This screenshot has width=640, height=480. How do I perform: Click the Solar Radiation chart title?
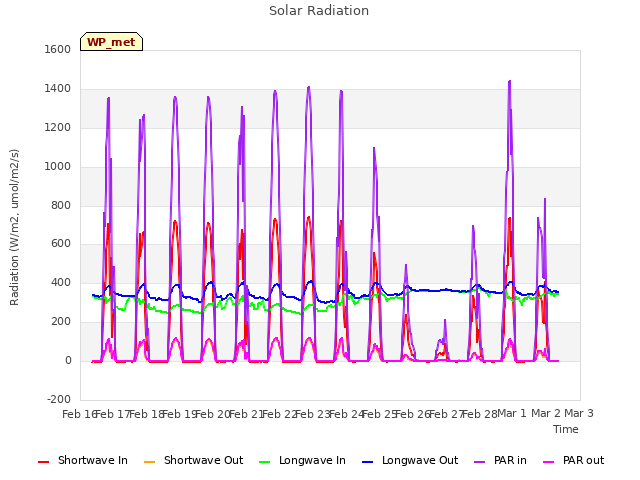(x=319, y=11)
